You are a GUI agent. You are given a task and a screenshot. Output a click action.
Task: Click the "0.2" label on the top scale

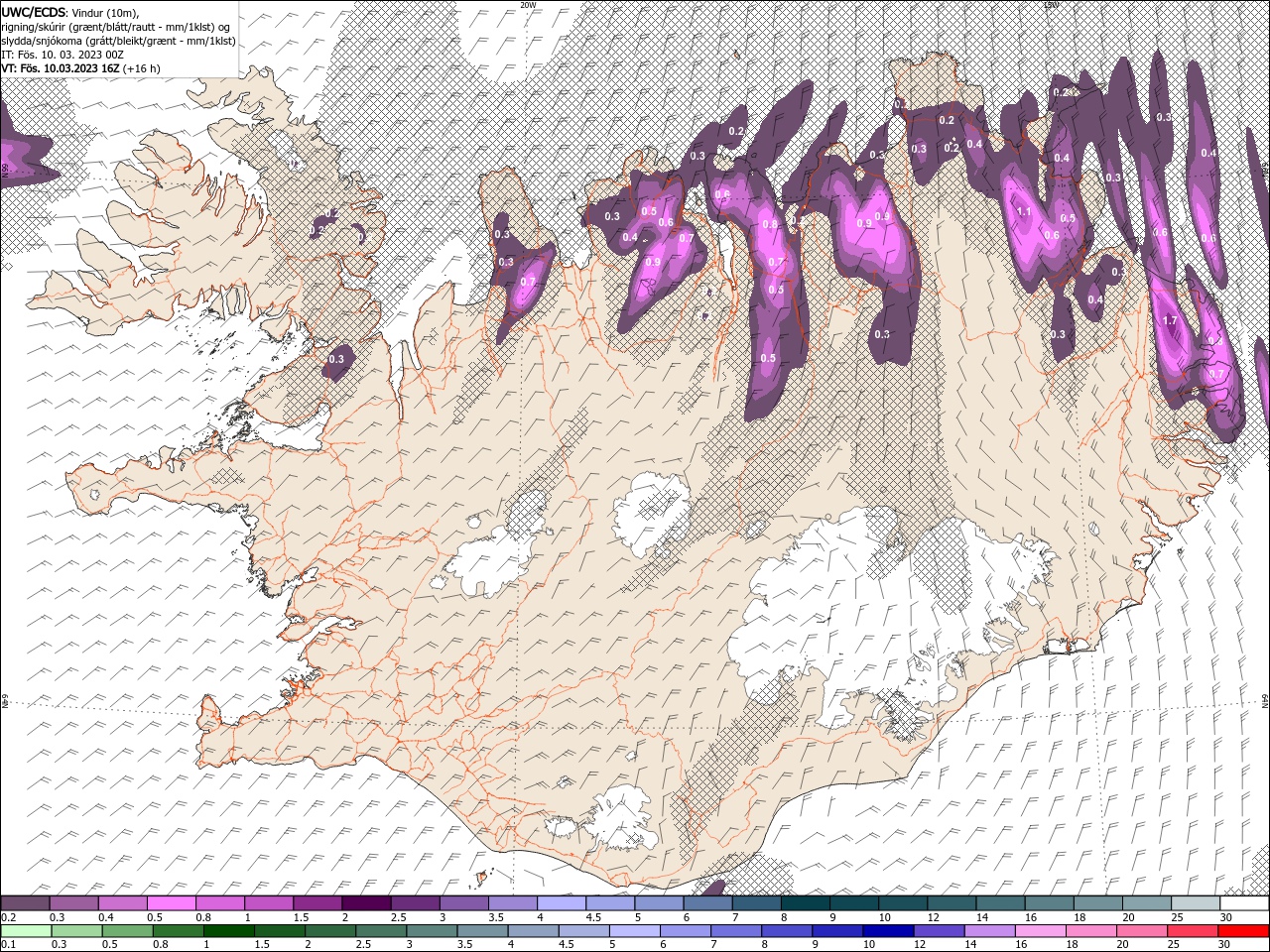[8, 917]
